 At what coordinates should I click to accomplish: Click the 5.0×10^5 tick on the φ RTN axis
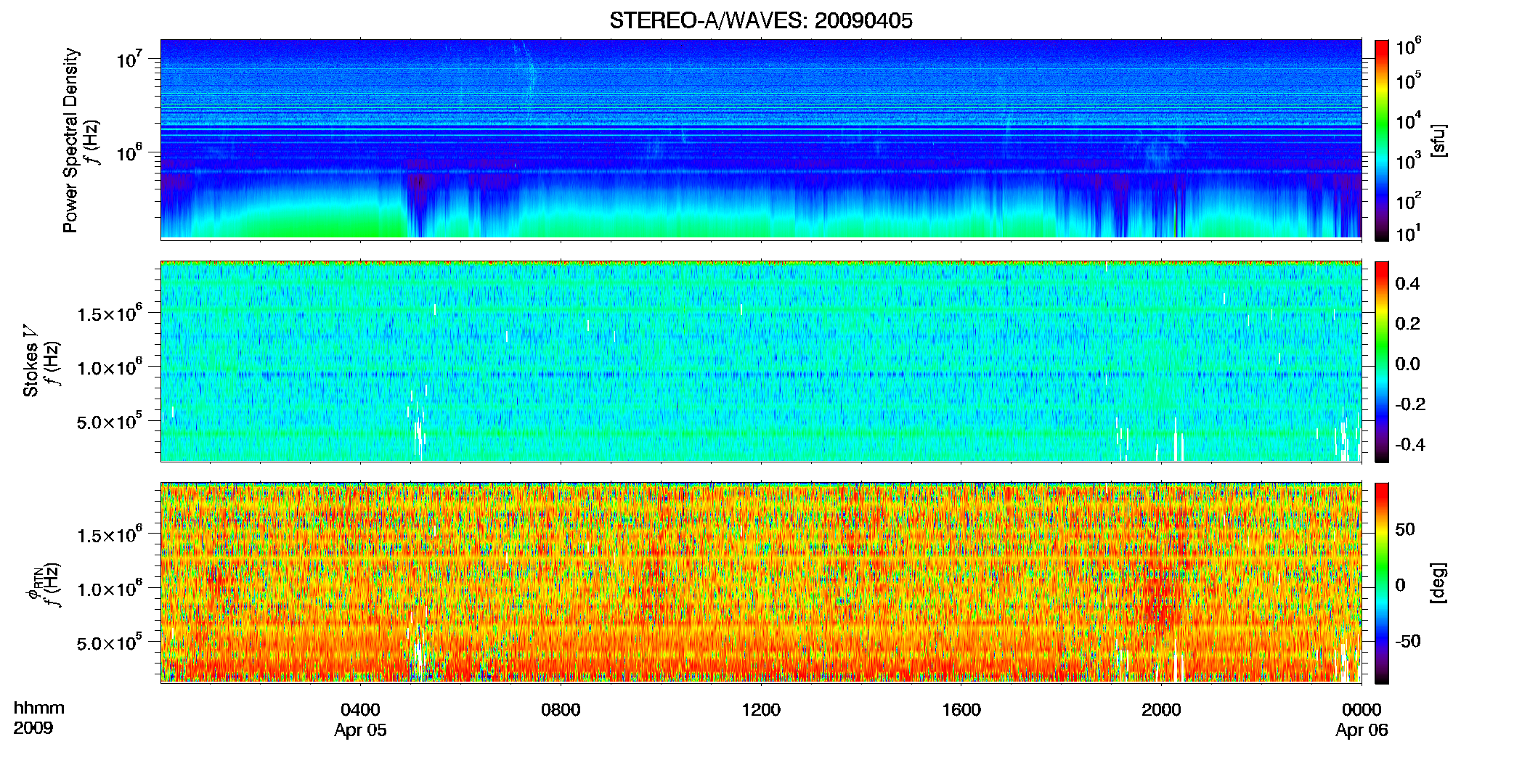109,642
